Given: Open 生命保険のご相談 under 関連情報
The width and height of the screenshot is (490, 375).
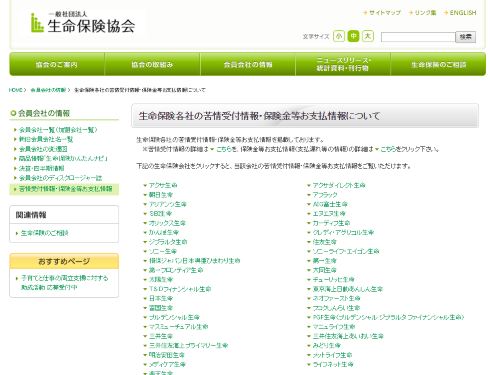Looking at the screenshot, I should click(45, 233).
